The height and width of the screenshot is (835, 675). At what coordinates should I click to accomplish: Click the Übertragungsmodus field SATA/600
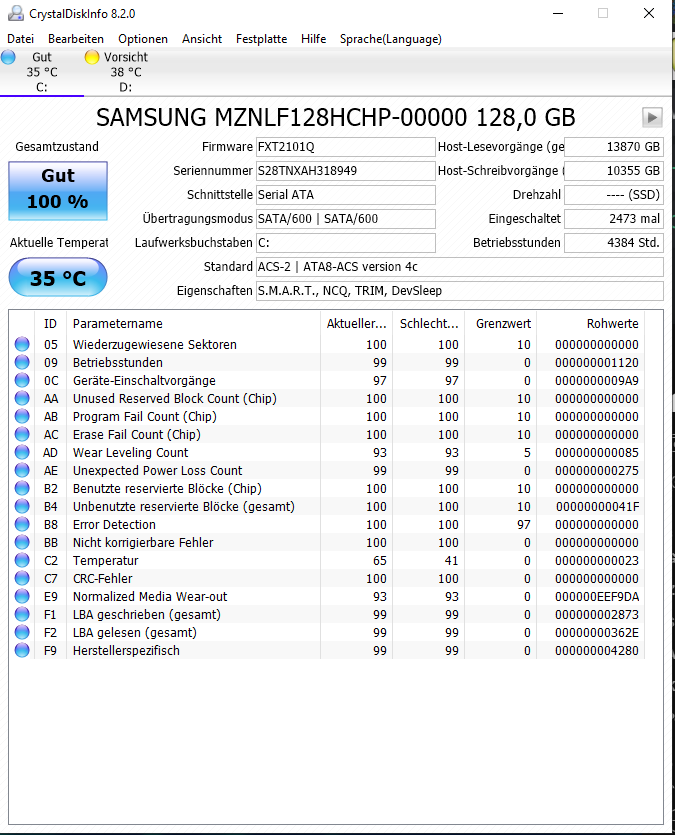click(345, 219)
